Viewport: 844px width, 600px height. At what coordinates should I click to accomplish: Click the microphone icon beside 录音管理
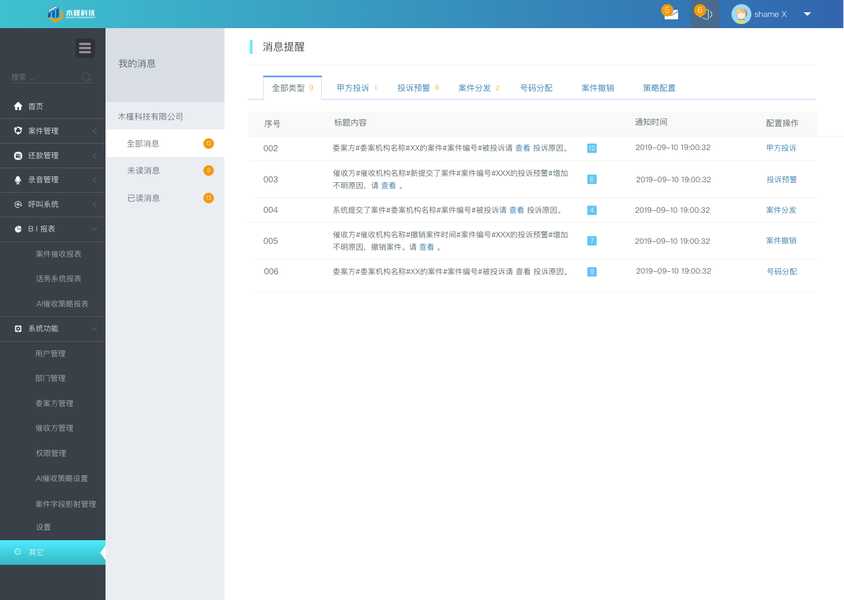18,180
